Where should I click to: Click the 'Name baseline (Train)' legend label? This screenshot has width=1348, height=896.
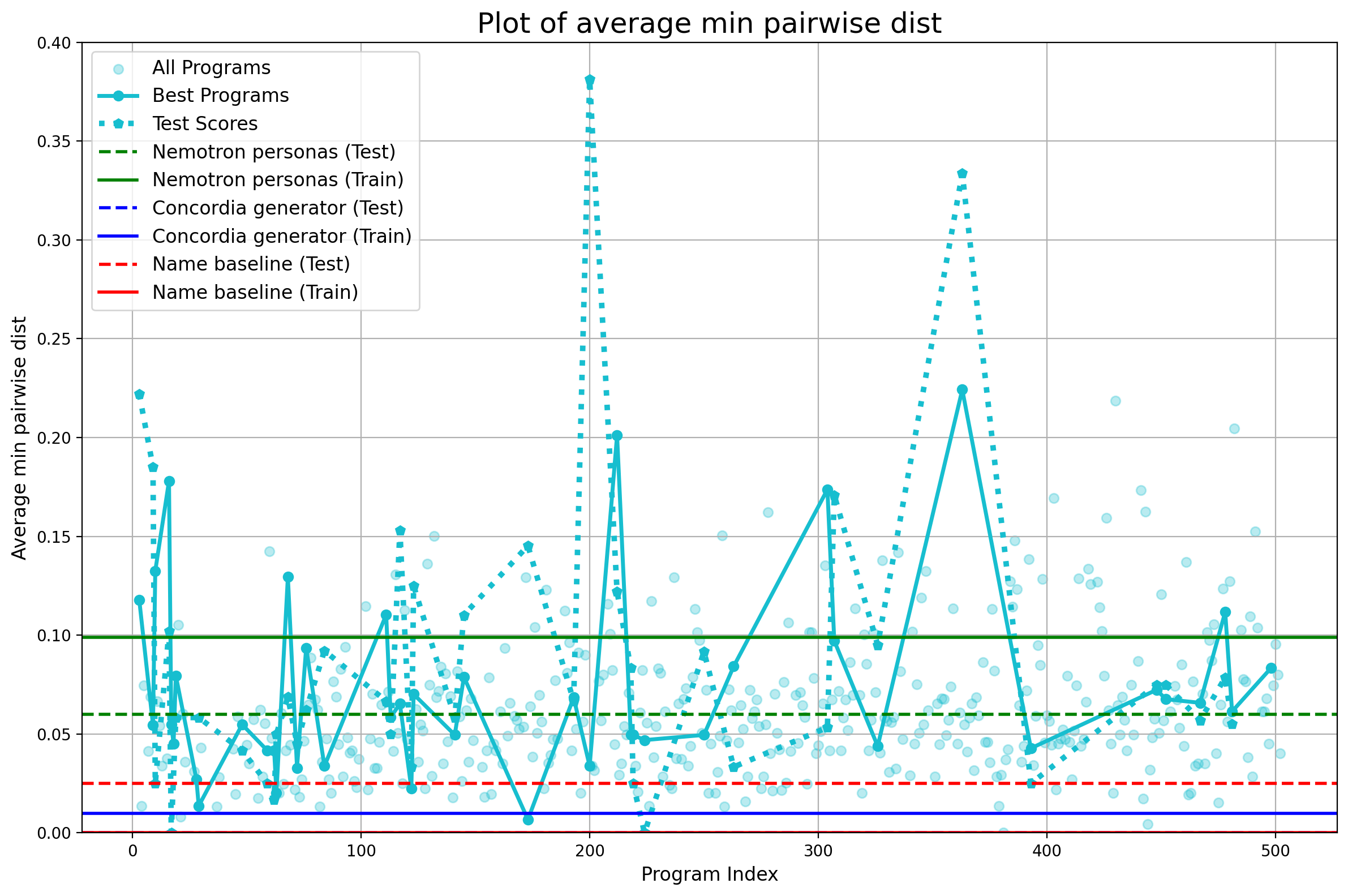pyautogui.click(x=255, y=292)
